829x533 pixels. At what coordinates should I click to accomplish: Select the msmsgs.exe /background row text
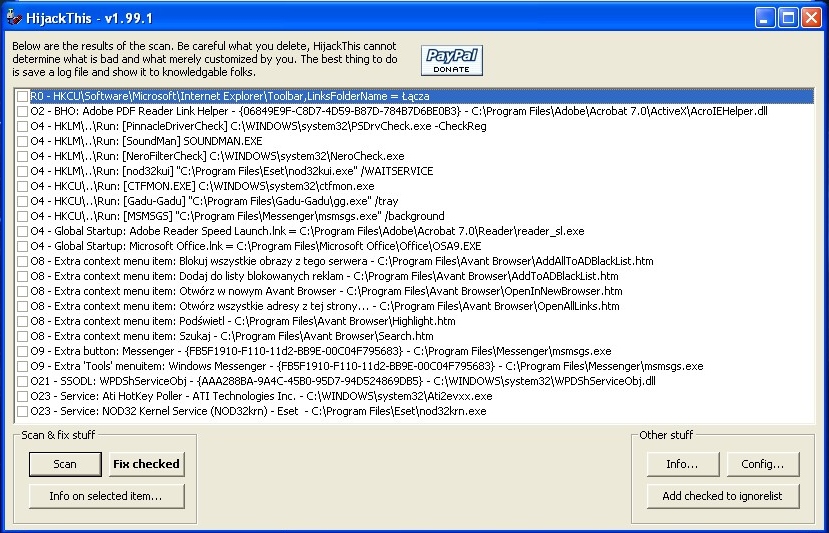[237, 216]
